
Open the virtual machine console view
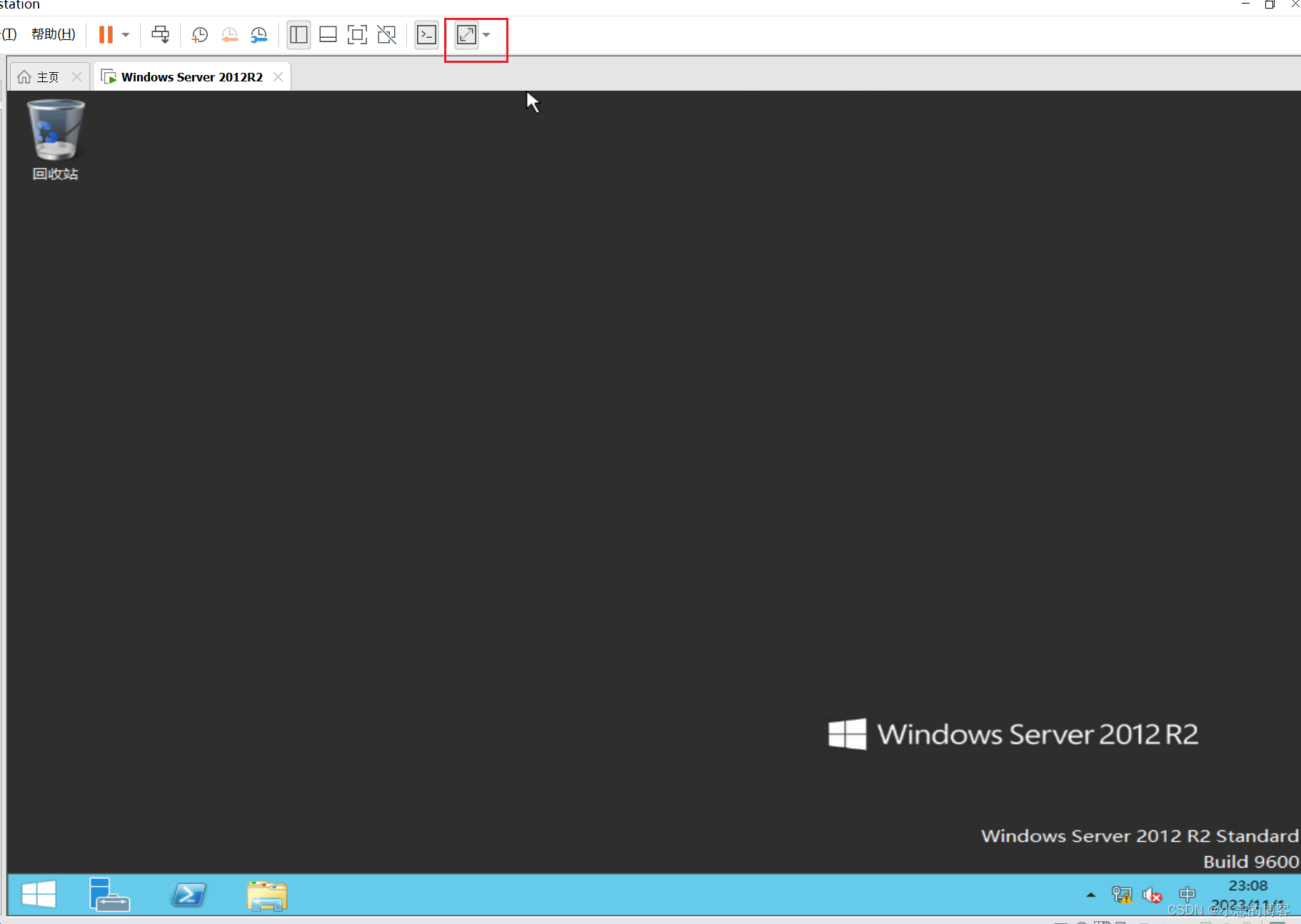tap(426, 34)
